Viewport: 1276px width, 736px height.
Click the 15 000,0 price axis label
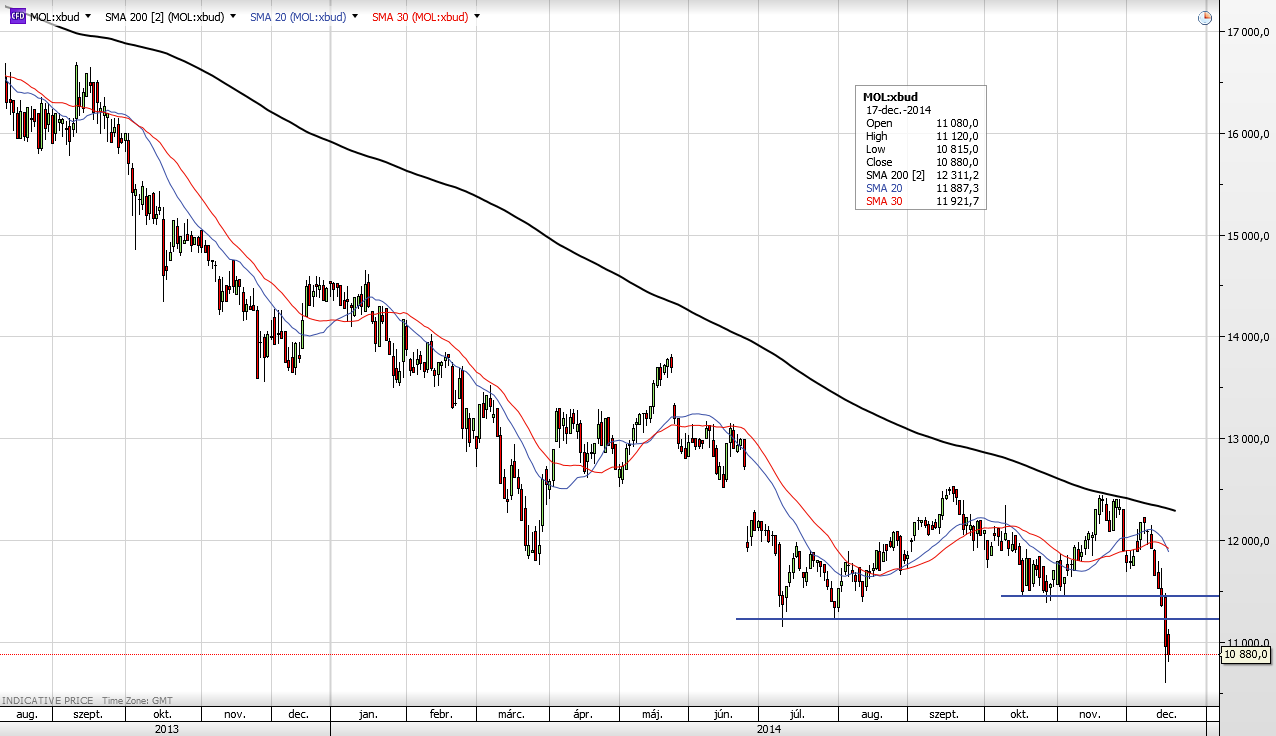pyautogui.click(x=1248, y=236)
